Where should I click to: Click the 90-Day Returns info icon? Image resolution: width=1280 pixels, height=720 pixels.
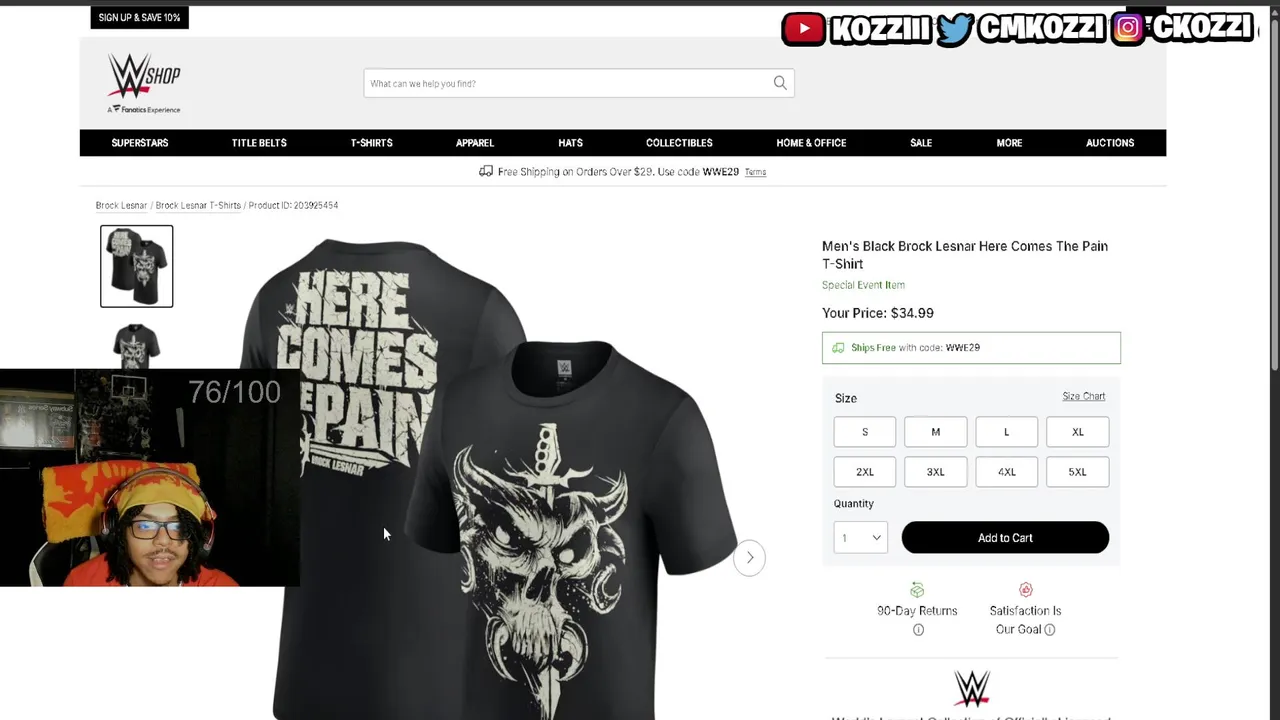click(918, 630)
